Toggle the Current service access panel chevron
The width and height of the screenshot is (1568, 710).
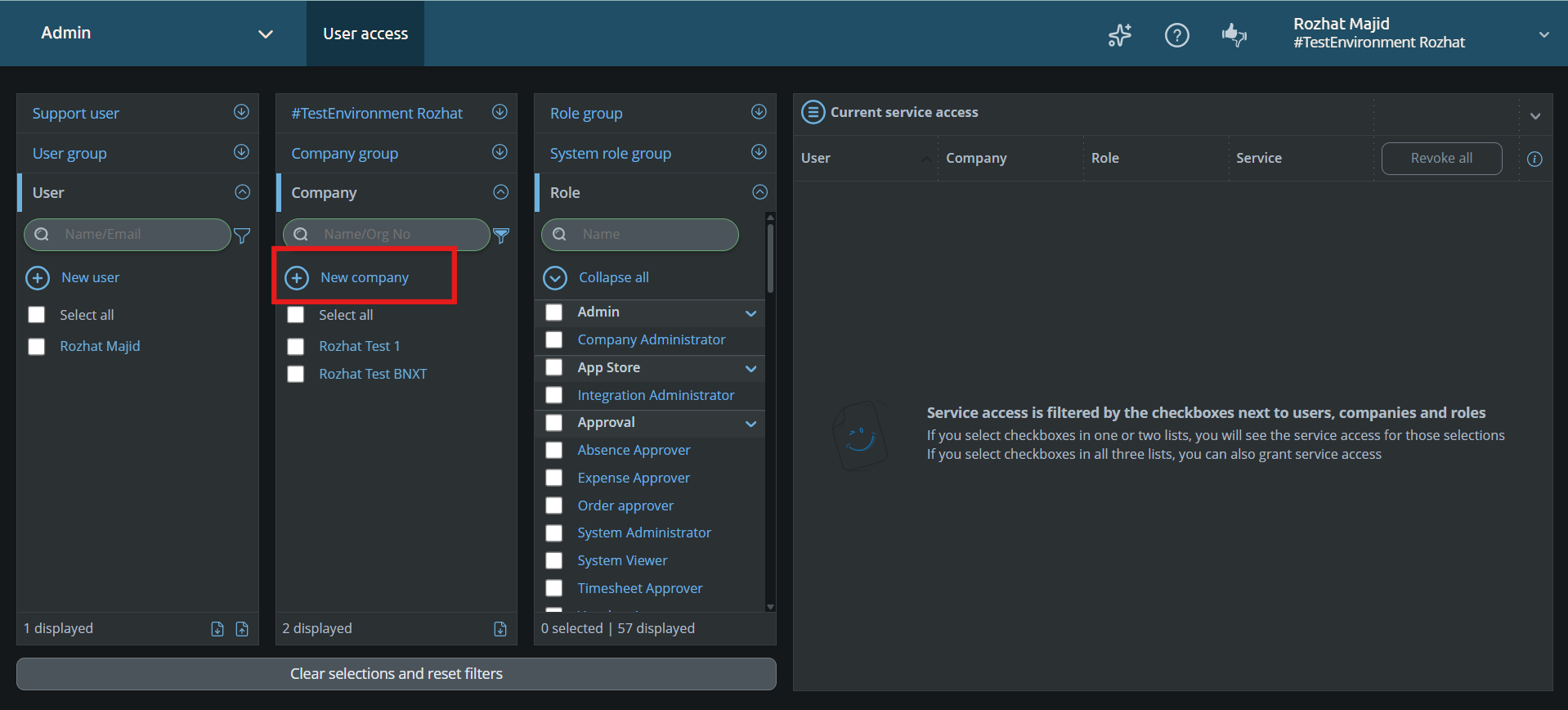pos(1535,116)
